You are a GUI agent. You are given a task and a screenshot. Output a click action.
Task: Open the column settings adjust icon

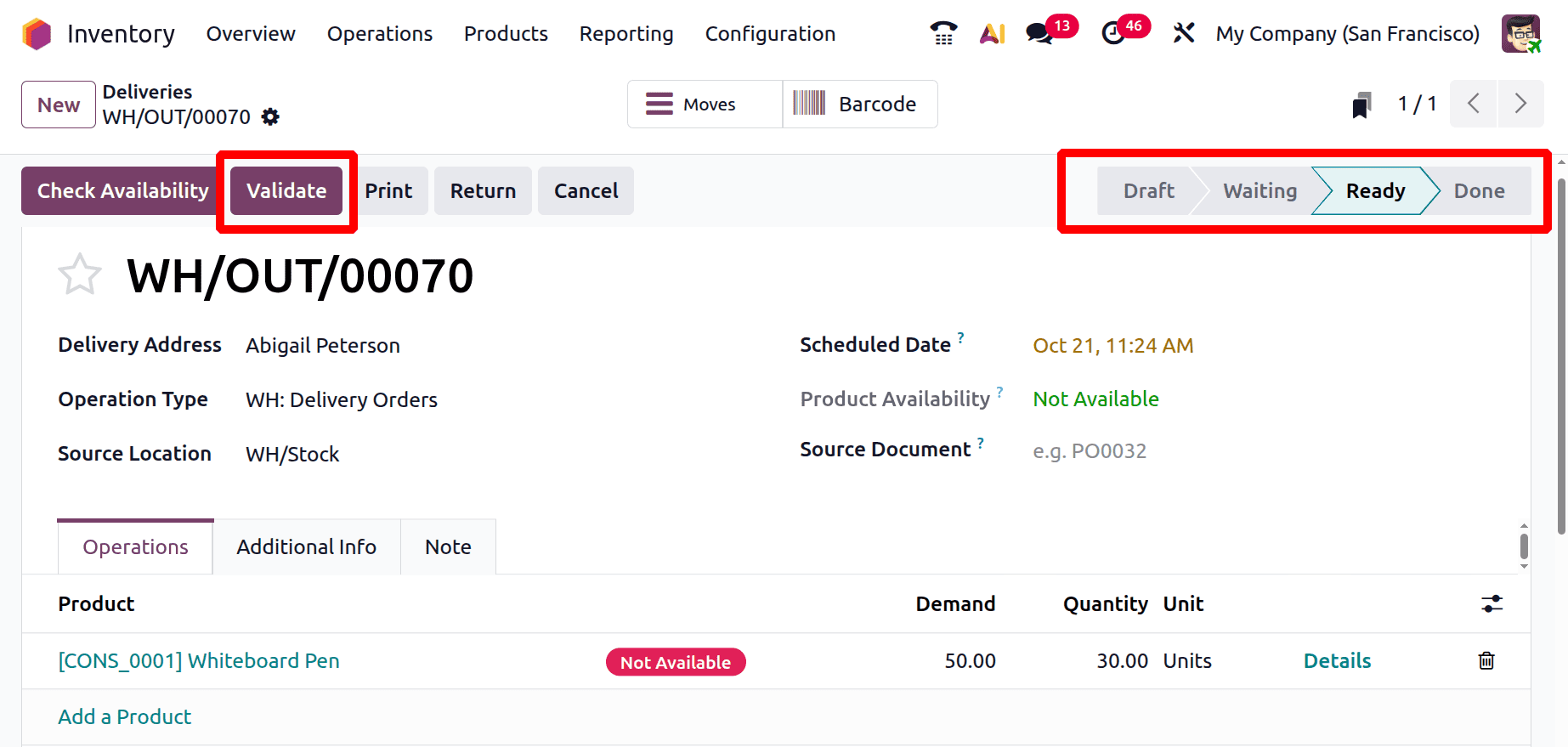pos(1492,604)
